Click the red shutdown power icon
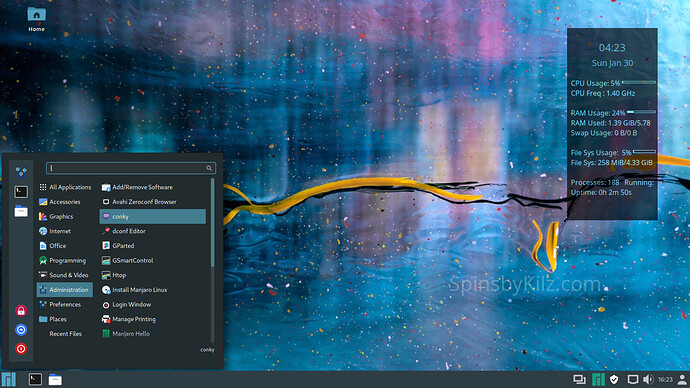The width and height of the screenshot is (690, 388). pos(21,349)
